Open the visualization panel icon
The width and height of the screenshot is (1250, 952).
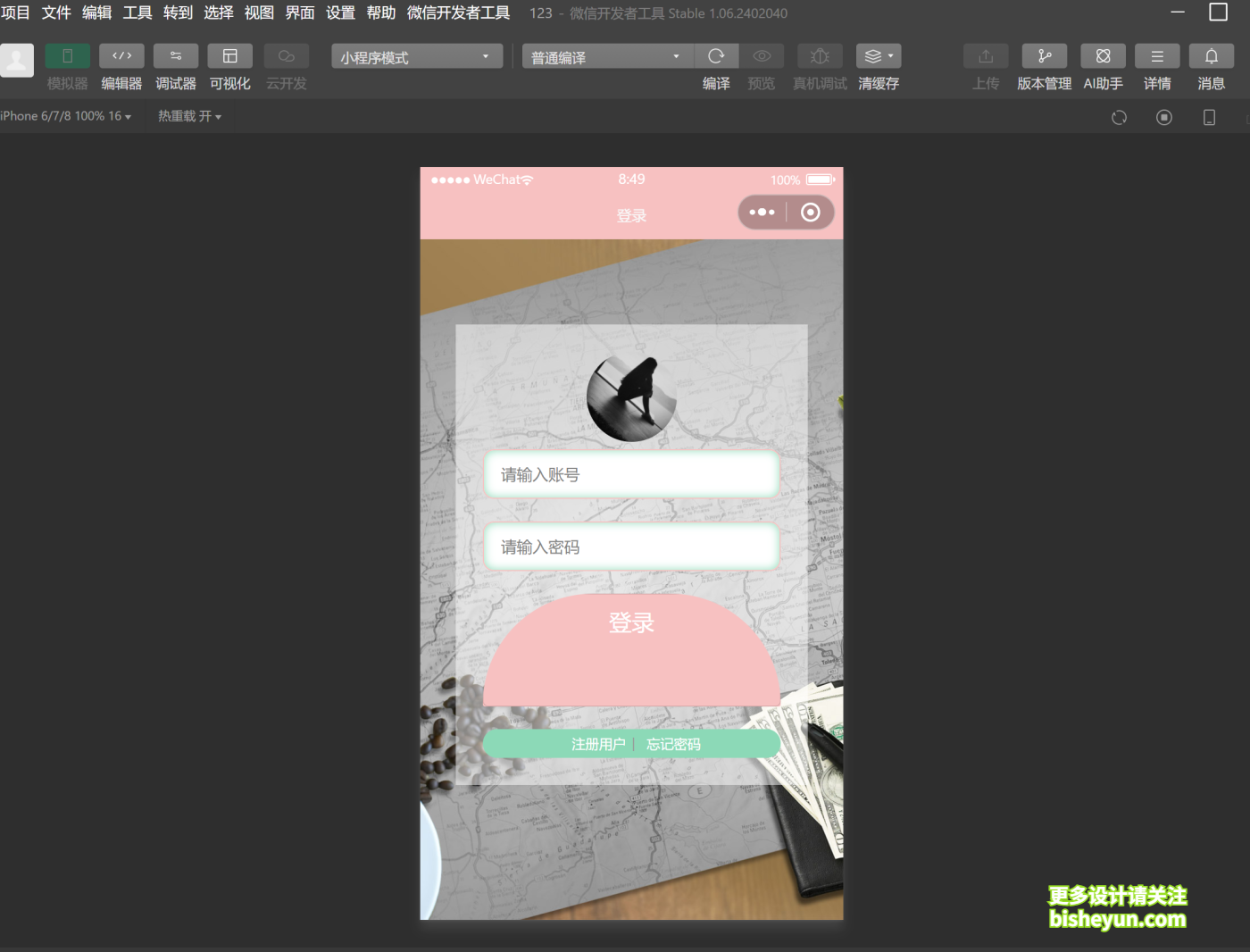(x=230, y=56)
